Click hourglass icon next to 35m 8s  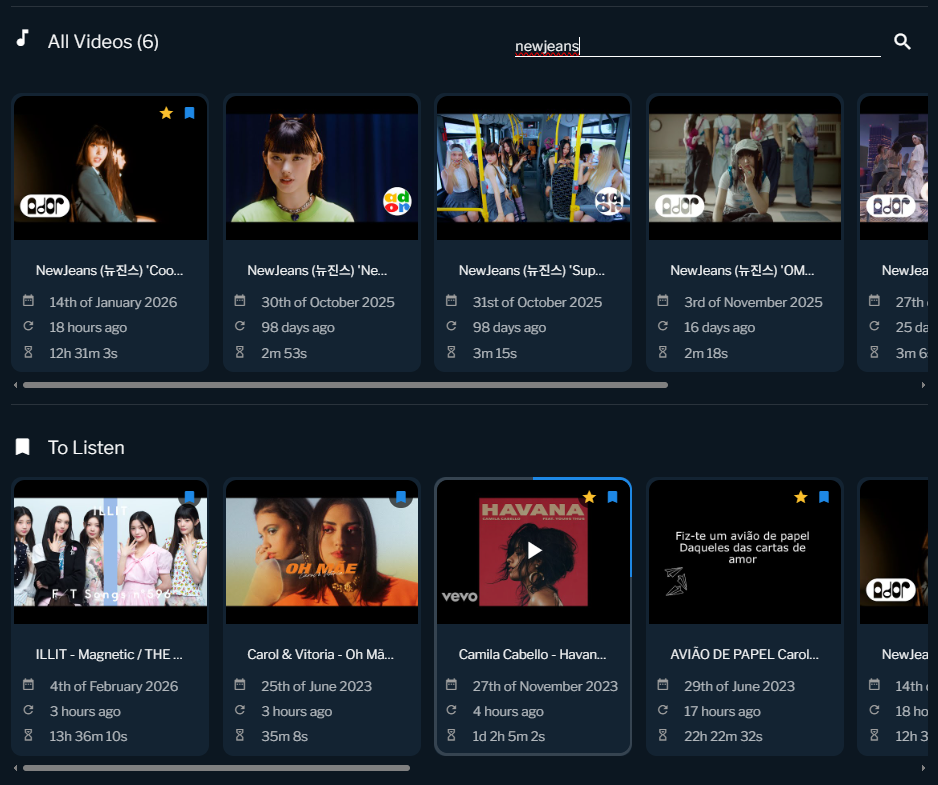240,735
